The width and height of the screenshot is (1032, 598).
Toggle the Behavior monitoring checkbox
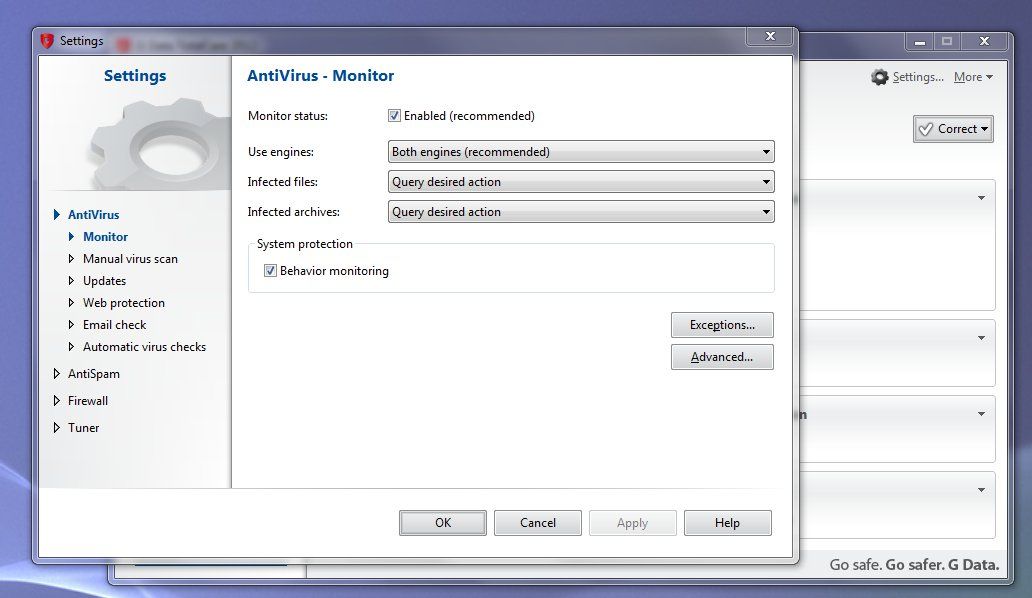[270, 271]
